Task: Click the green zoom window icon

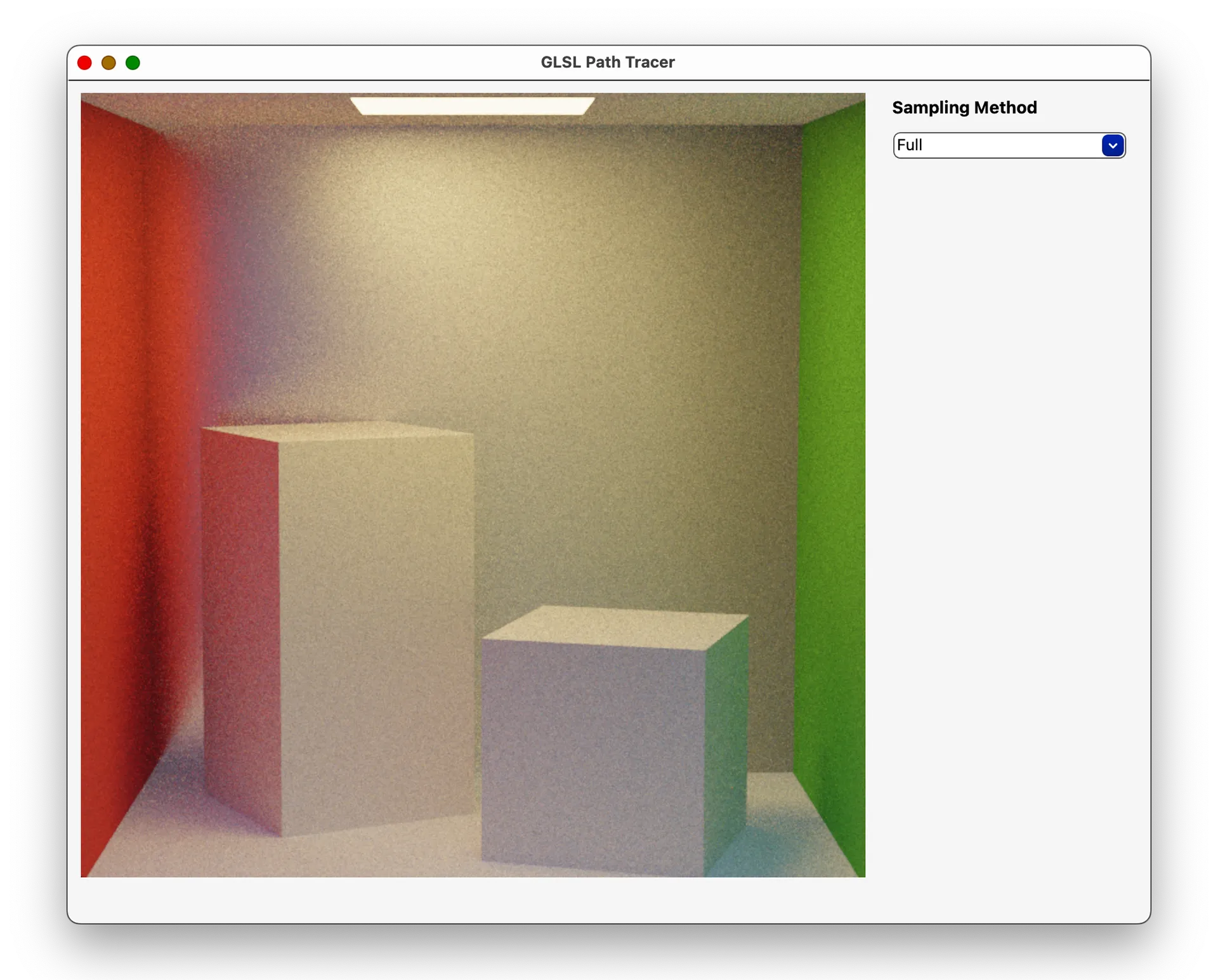Action: tap(133, 62)
